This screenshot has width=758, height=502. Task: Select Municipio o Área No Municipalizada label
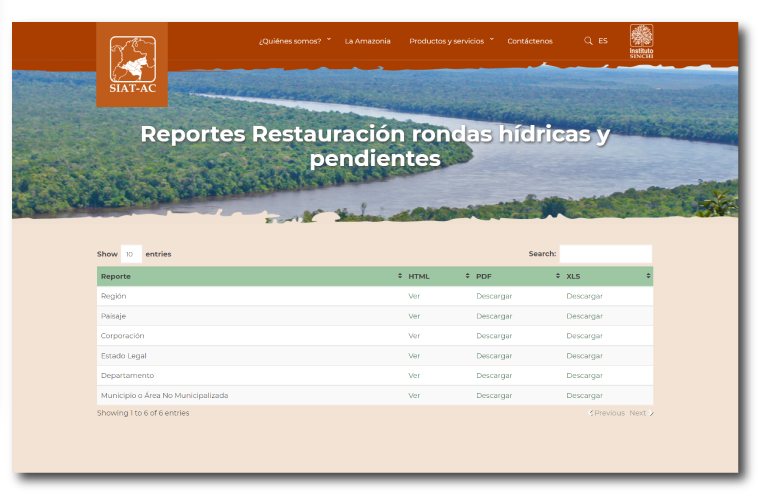pyautogui.click(x=164, y=395)
